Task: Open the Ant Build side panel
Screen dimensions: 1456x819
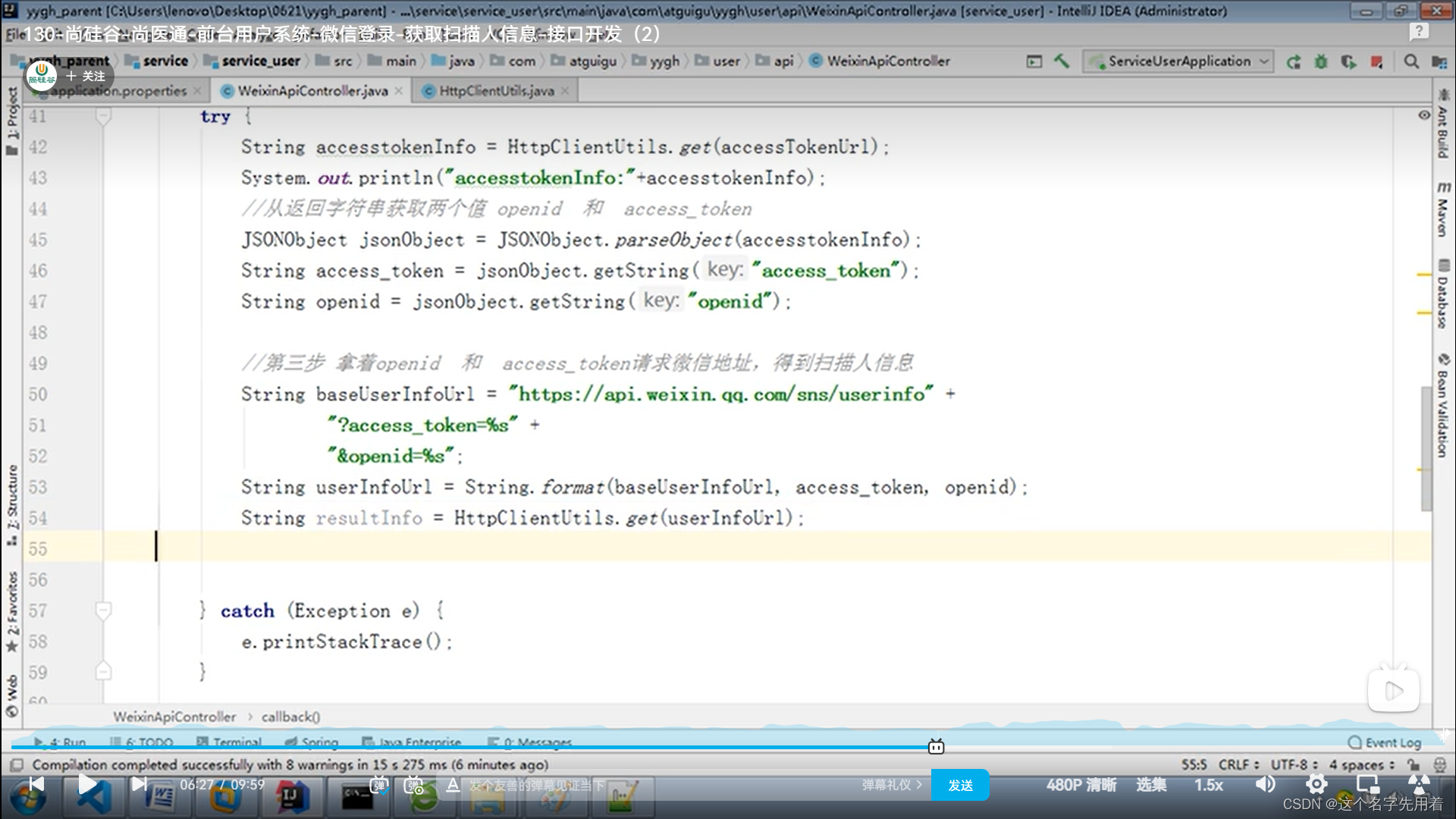Action: click(x=1443, y=125)
